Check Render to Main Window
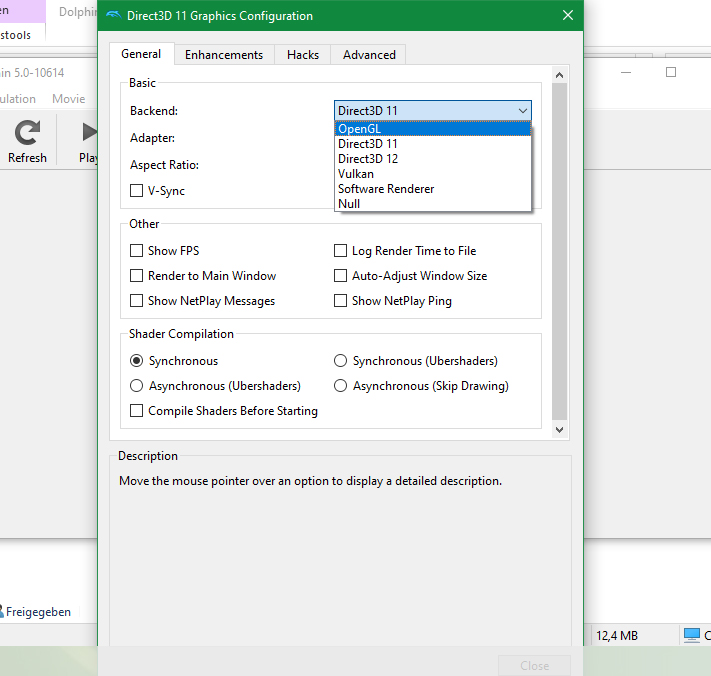The height and width of the screenshot is (676, 711). point(136,276)
